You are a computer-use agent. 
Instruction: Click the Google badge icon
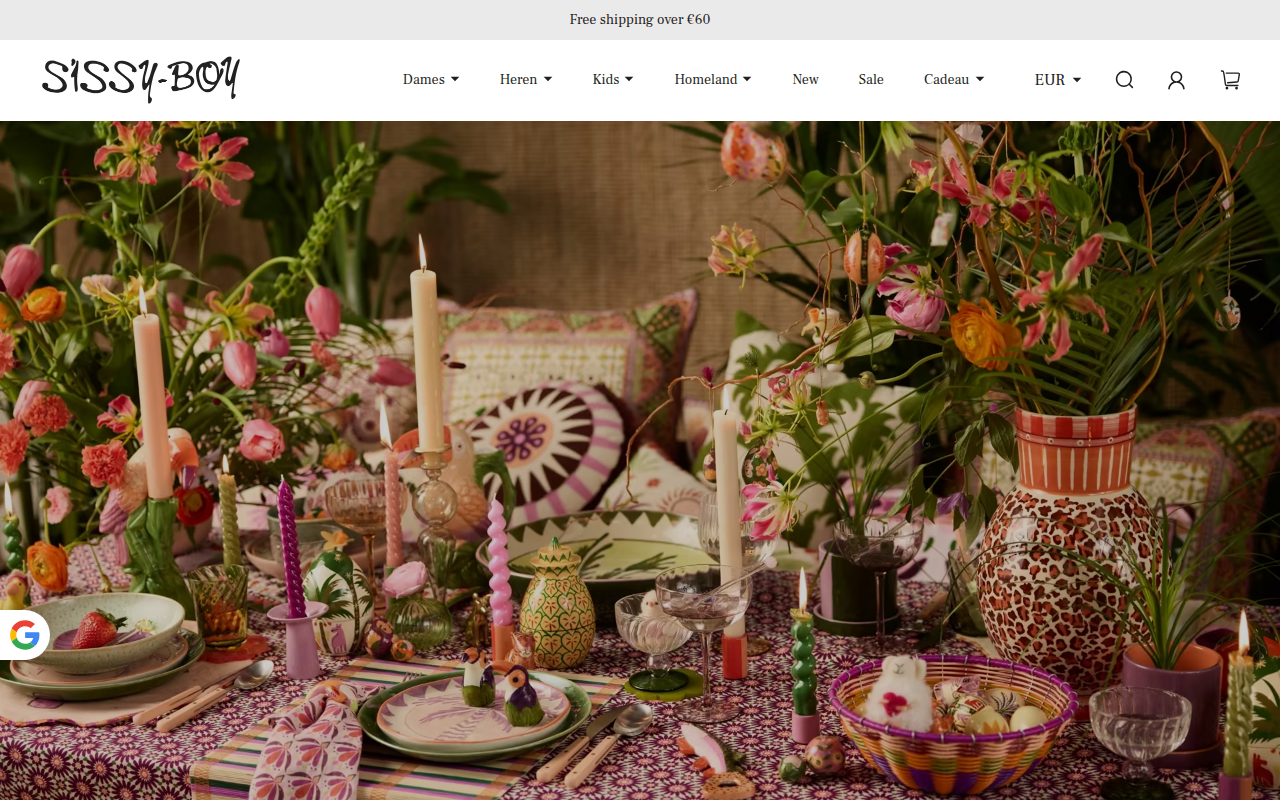(25, 634)
